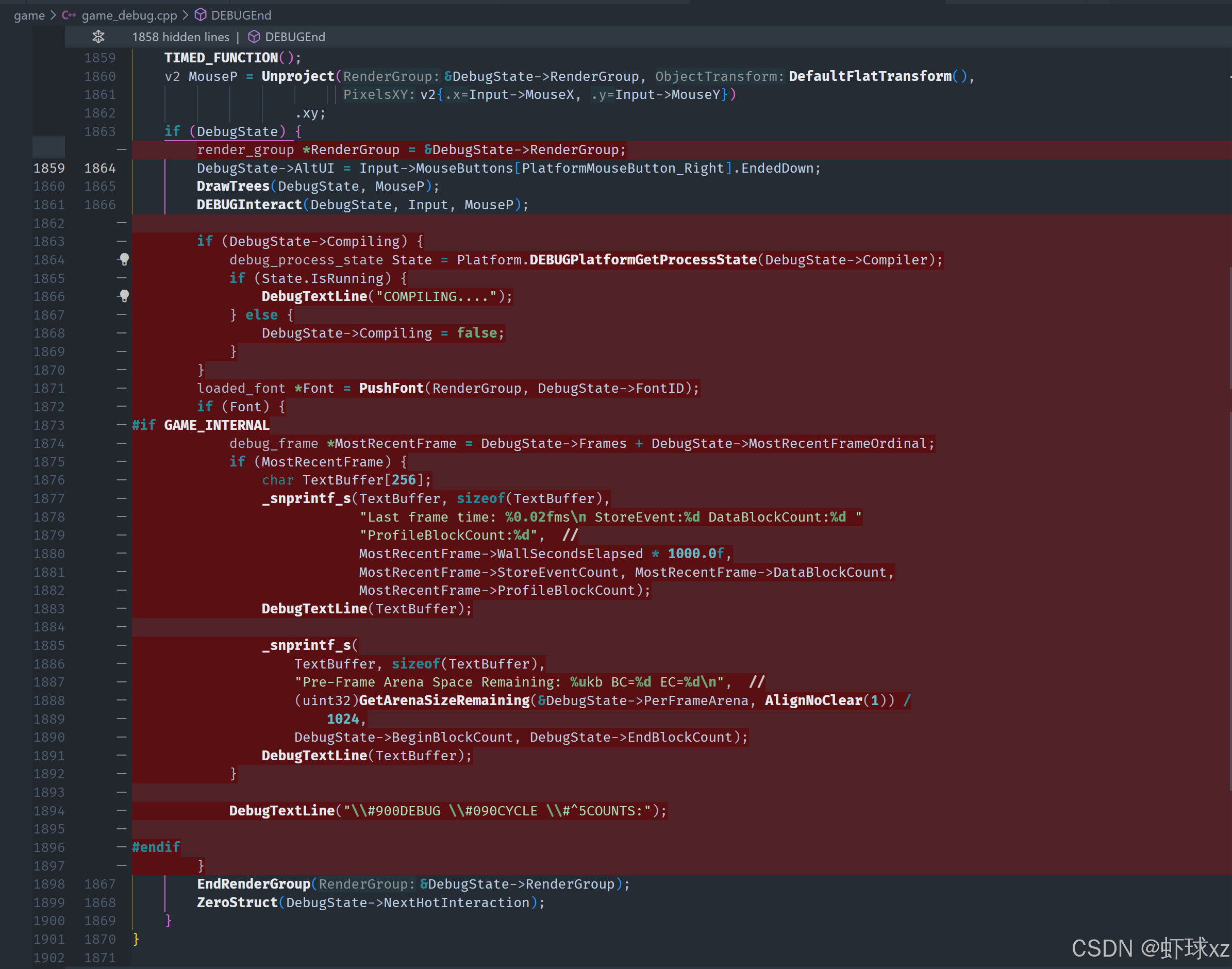Viewport: 1232px width, 969px height.
Task: Open the game_debug.cpp breadcrumb dropdown
Action: point(129,15)
